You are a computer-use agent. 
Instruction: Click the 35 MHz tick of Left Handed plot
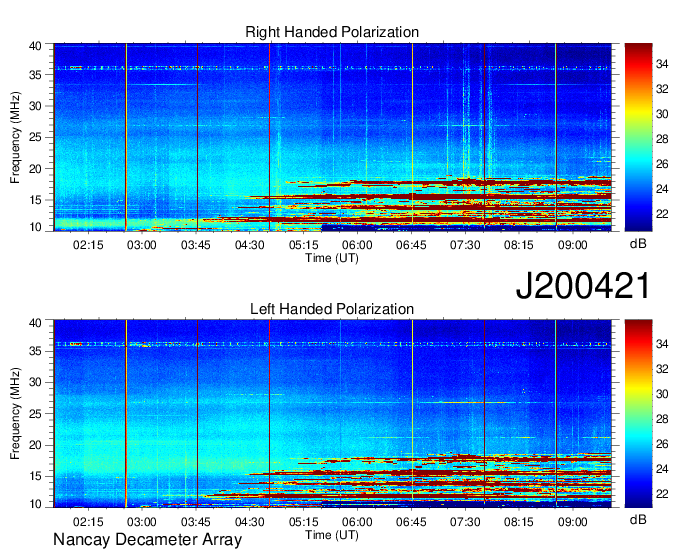pyautogui.click(x=35, y=351)
